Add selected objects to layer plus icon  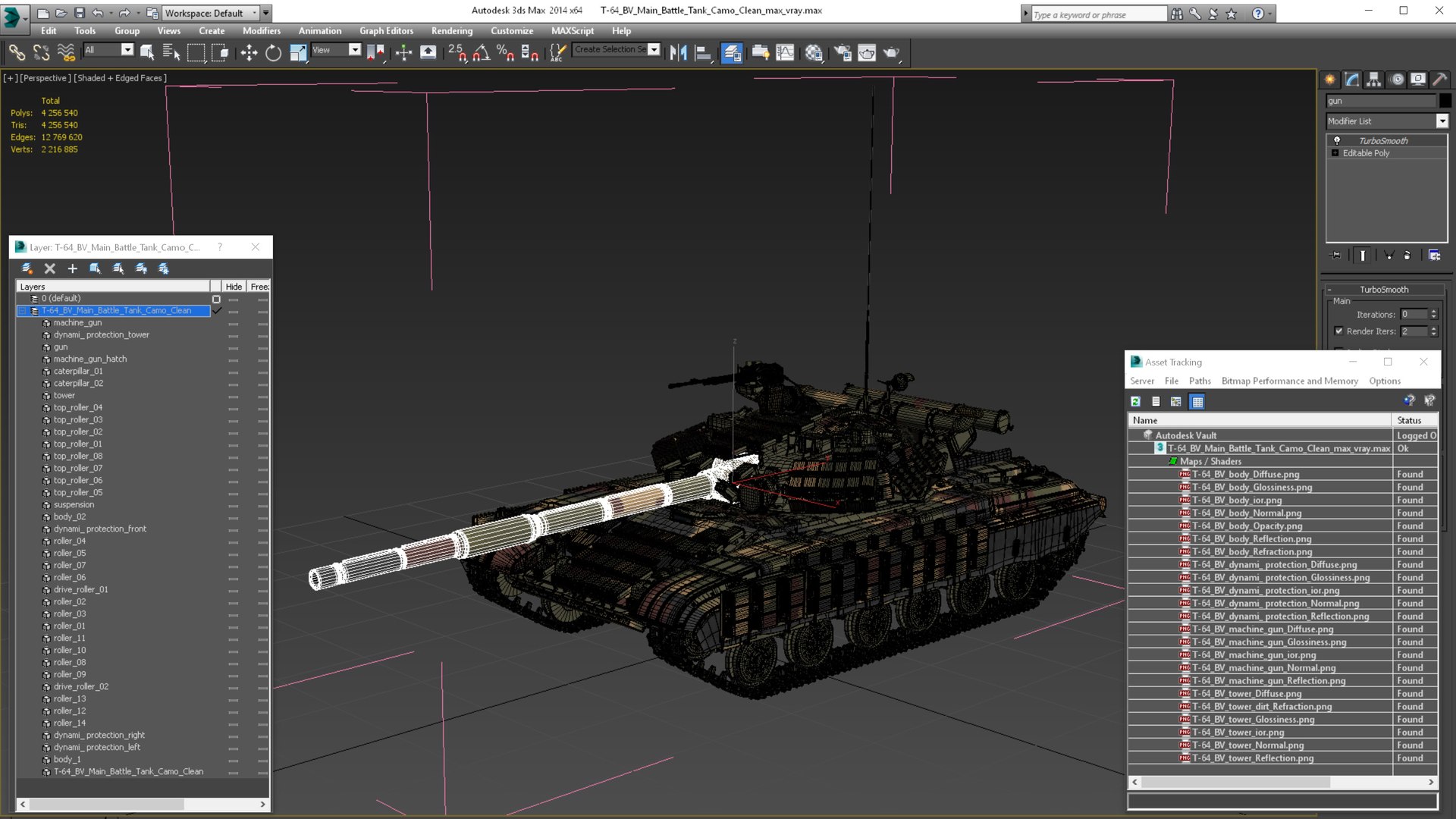[x=72, y=268]
